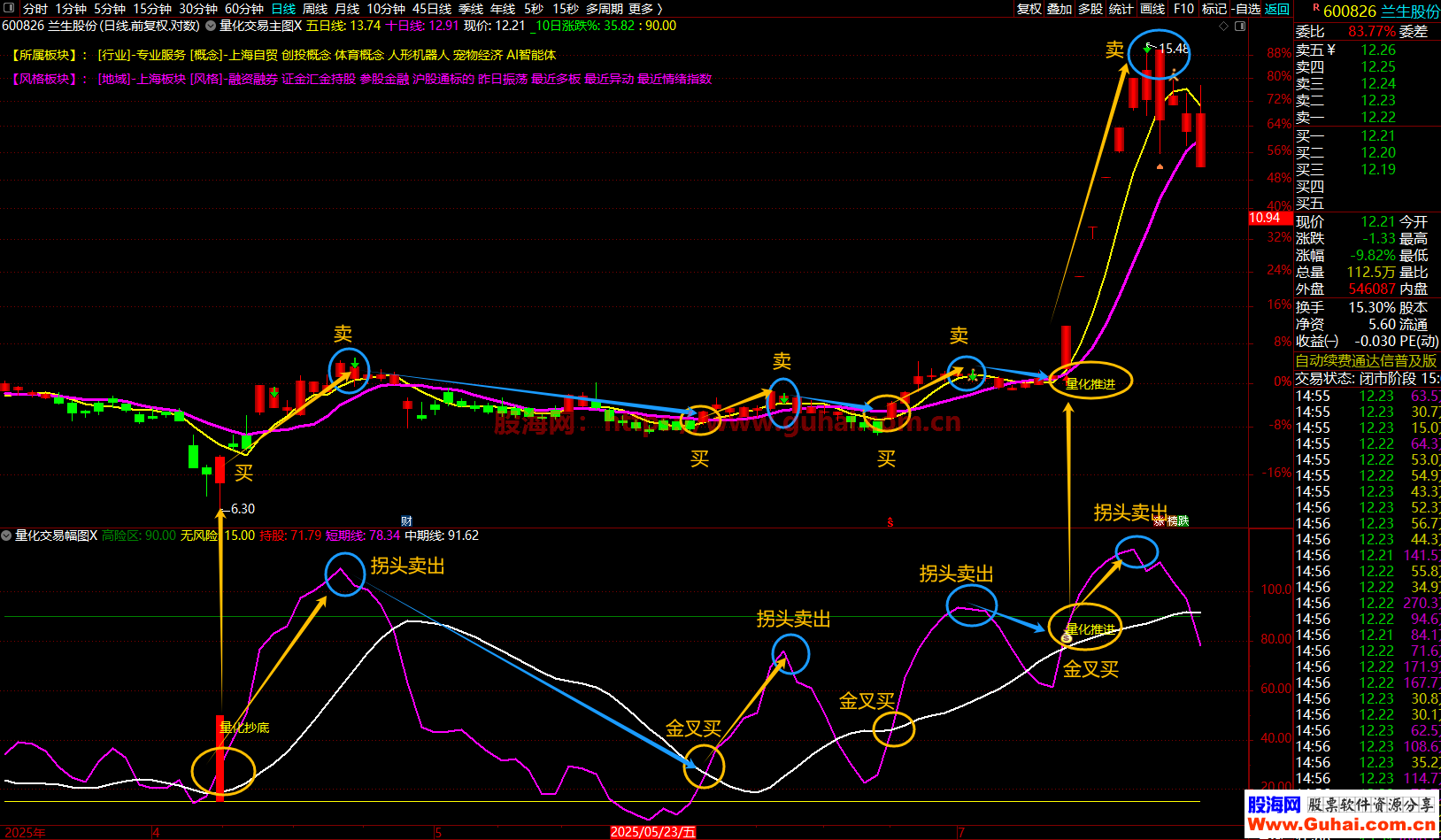Switch to 15分钟 period

coord(152,9)
